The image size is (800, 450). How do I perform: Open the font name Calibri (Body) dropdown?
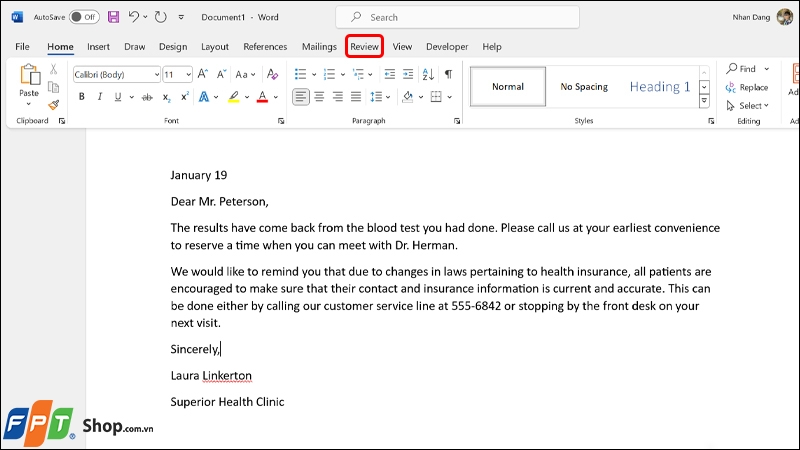tap(156, 75)
